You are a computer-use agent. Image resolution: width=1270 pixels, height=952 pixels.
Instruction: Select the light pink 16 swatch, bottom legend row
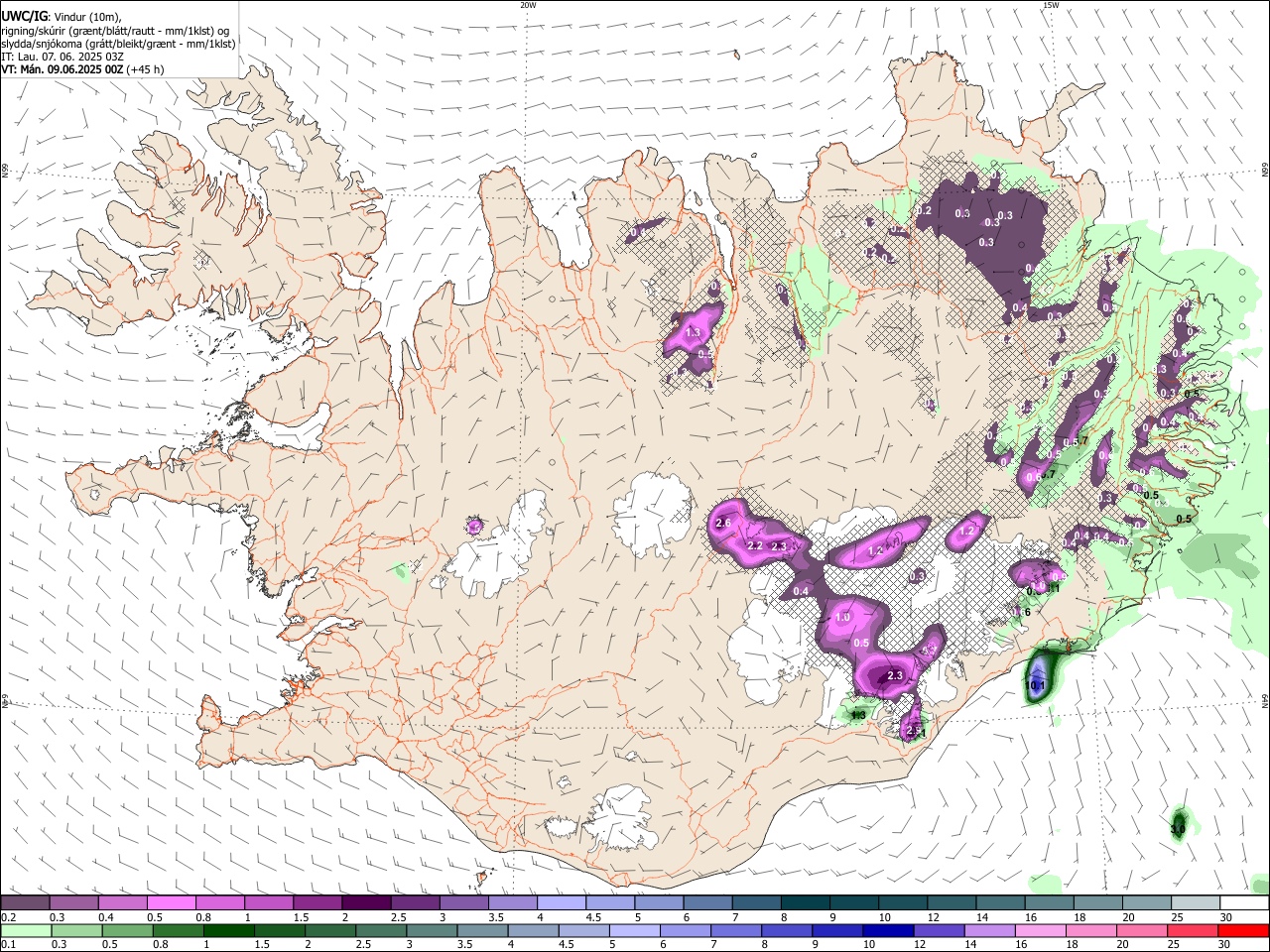pos(1040,930)
